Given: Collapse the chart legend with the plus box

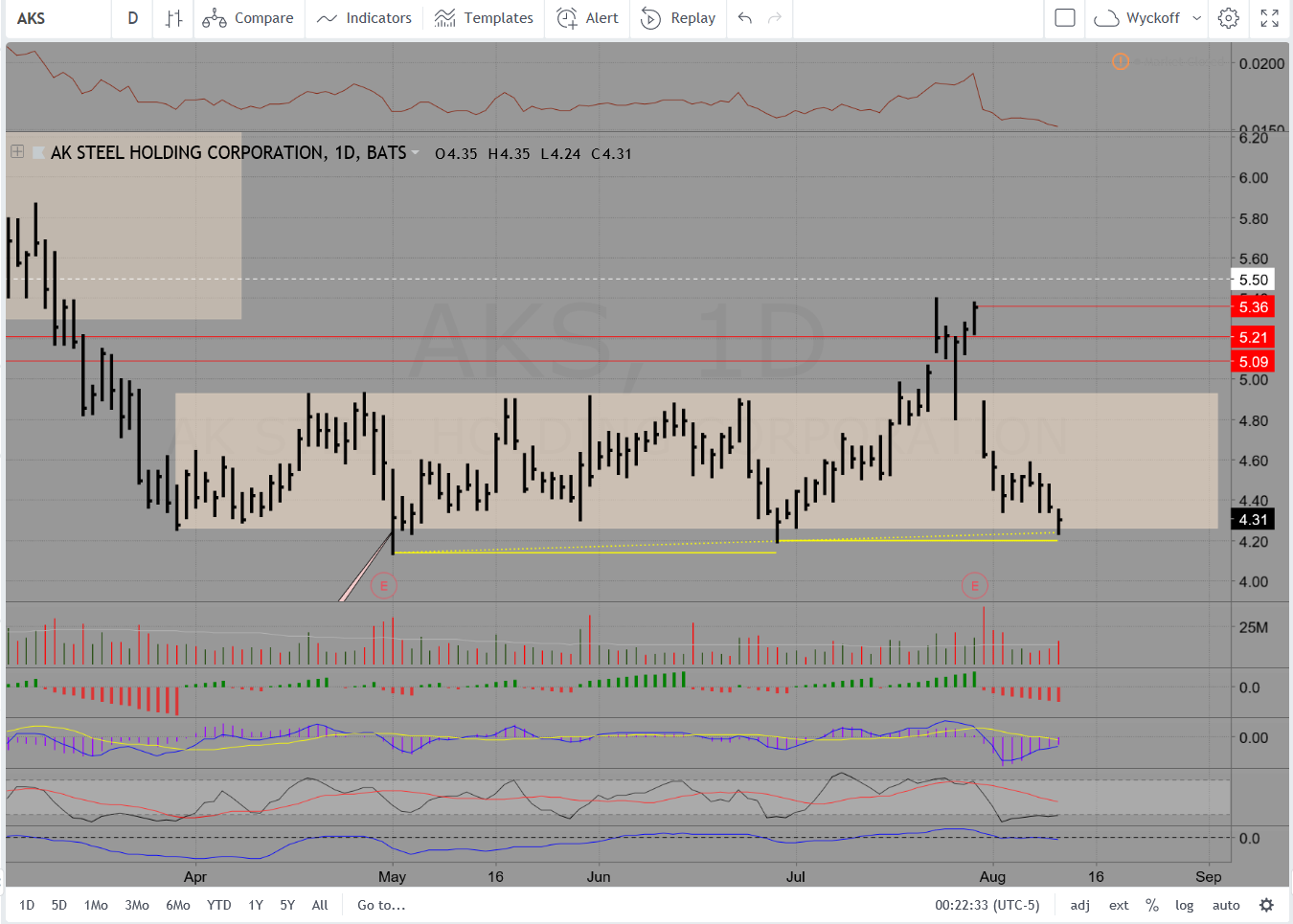Looking at the screenshot, I should coord(17,151).
